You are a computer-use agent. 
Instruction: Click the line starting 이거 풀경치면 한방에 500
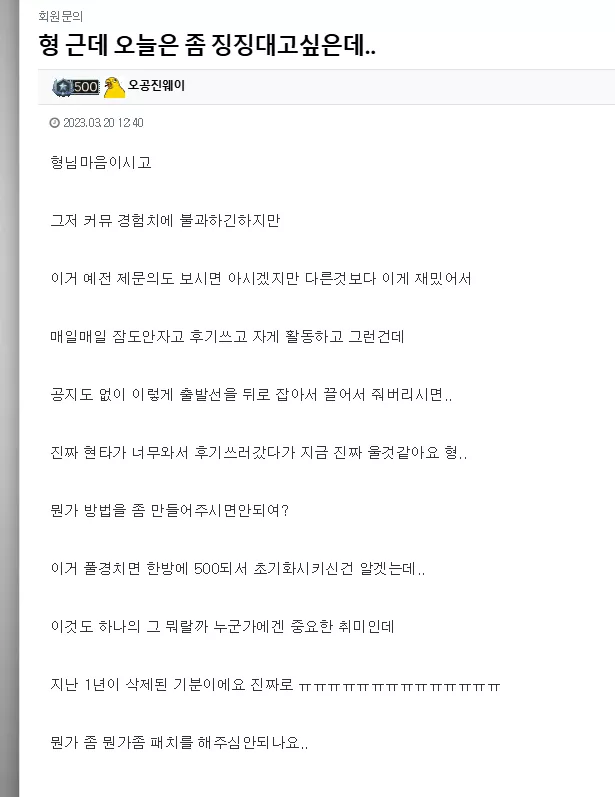point(238,568)
